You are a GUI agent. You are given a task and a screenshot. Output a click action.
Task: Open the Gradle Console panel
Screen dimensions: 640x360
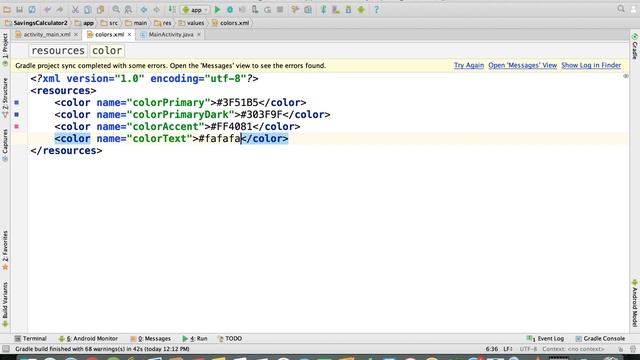point(600,338)
